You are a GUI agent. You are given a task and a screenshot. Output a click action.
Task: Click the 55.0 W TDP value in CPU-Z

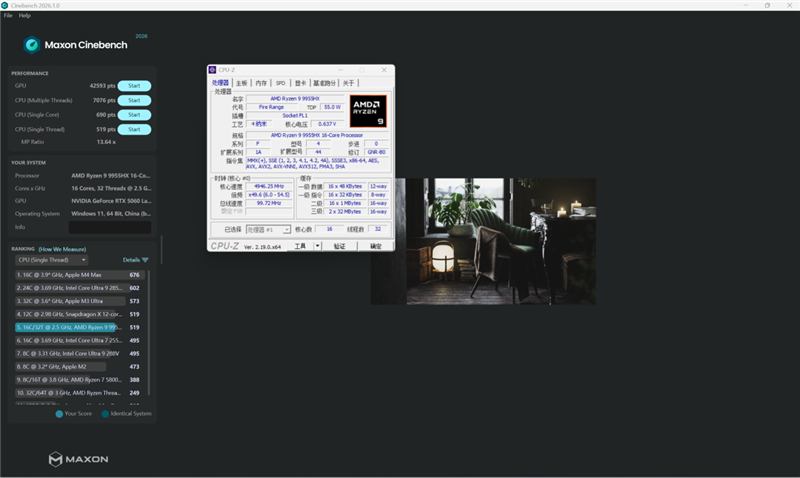pyautogui.click(x=332, y=107)
